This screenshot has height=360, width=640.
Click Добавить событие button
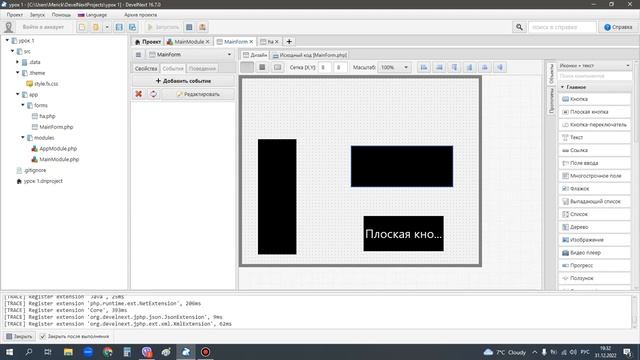pyautogui.click(x=183, y=81)
